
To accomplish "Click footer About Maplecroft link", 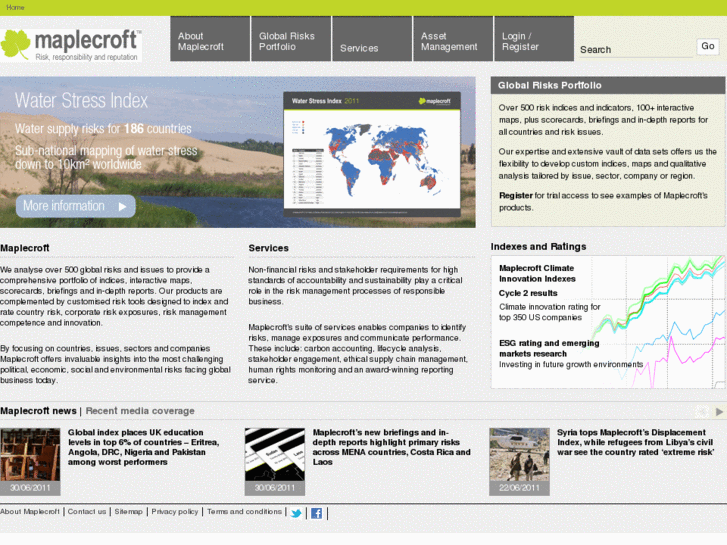I will click(30, 512).
